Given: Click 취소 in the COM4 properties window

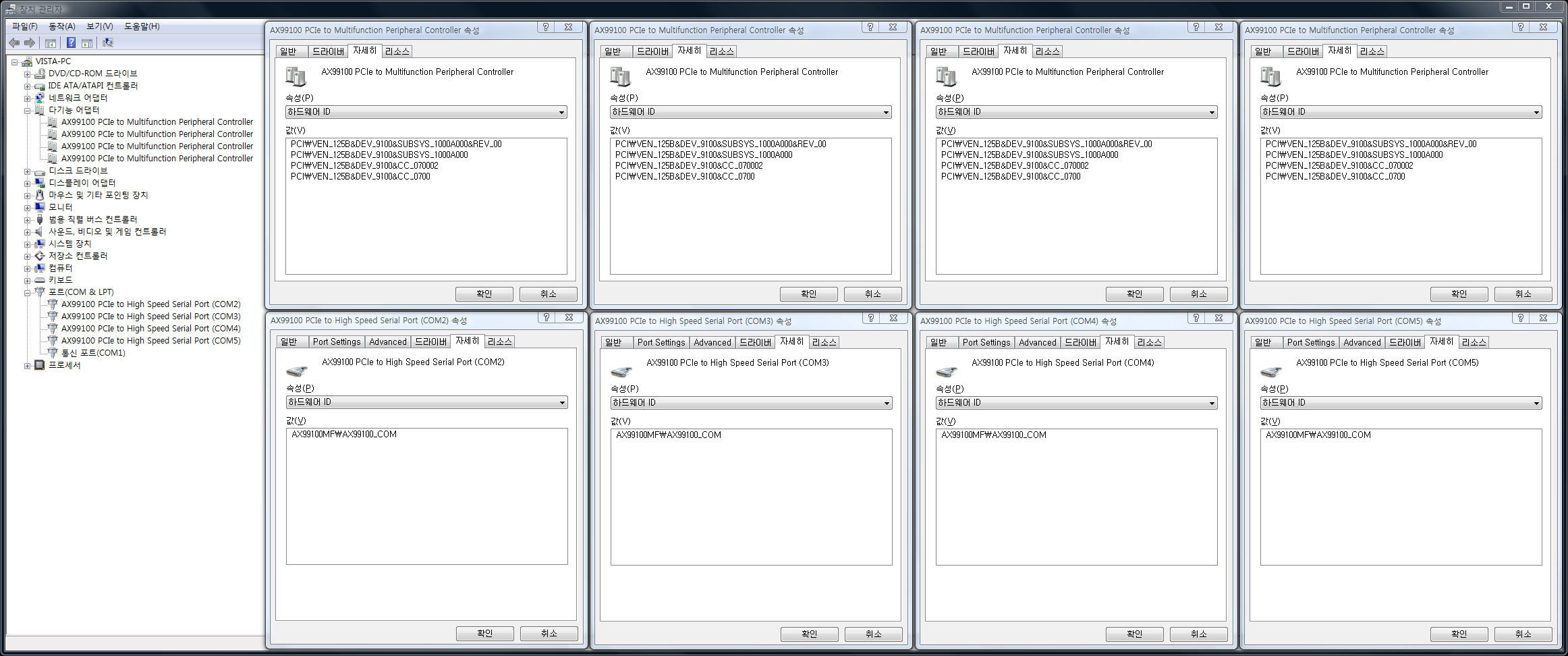Looking at the screenshot, I should click(x=1198, y=634).
